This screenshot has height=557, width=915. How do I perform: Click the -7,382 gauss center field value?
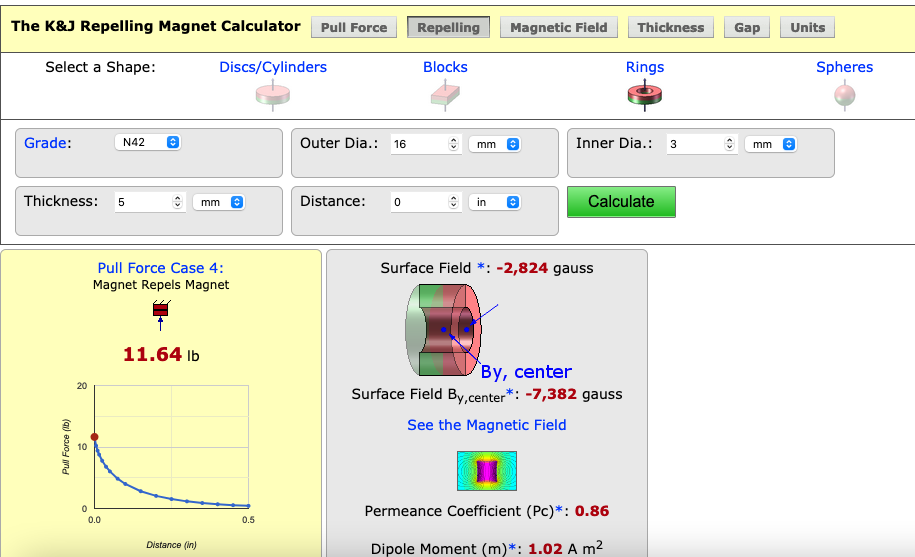point(551,394)
